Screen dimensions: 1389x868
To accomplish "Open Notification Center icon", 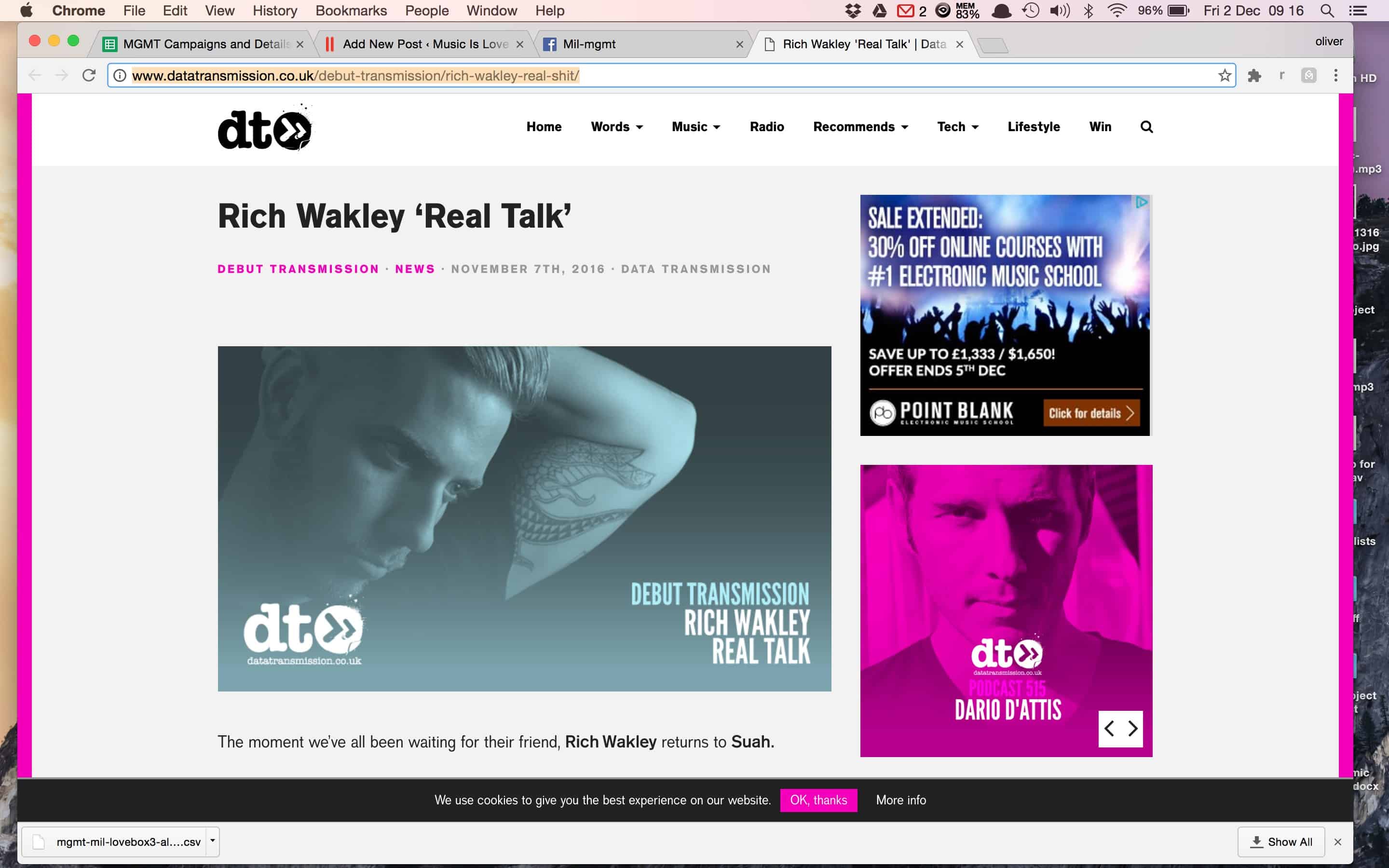I will coord(1358,11).
